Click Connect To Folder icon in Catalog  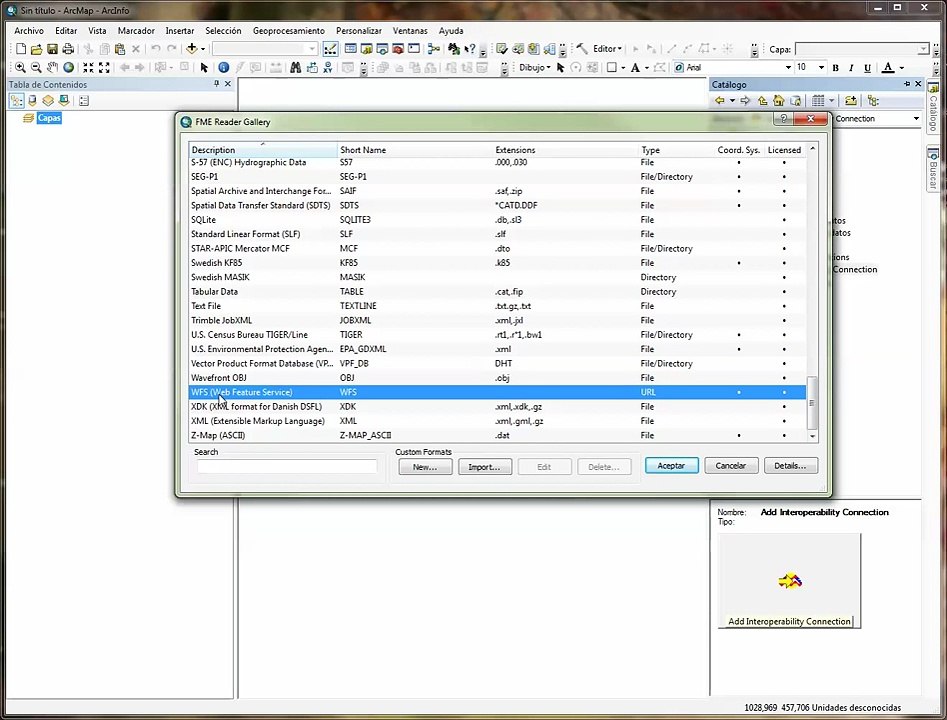pos(851,101)
